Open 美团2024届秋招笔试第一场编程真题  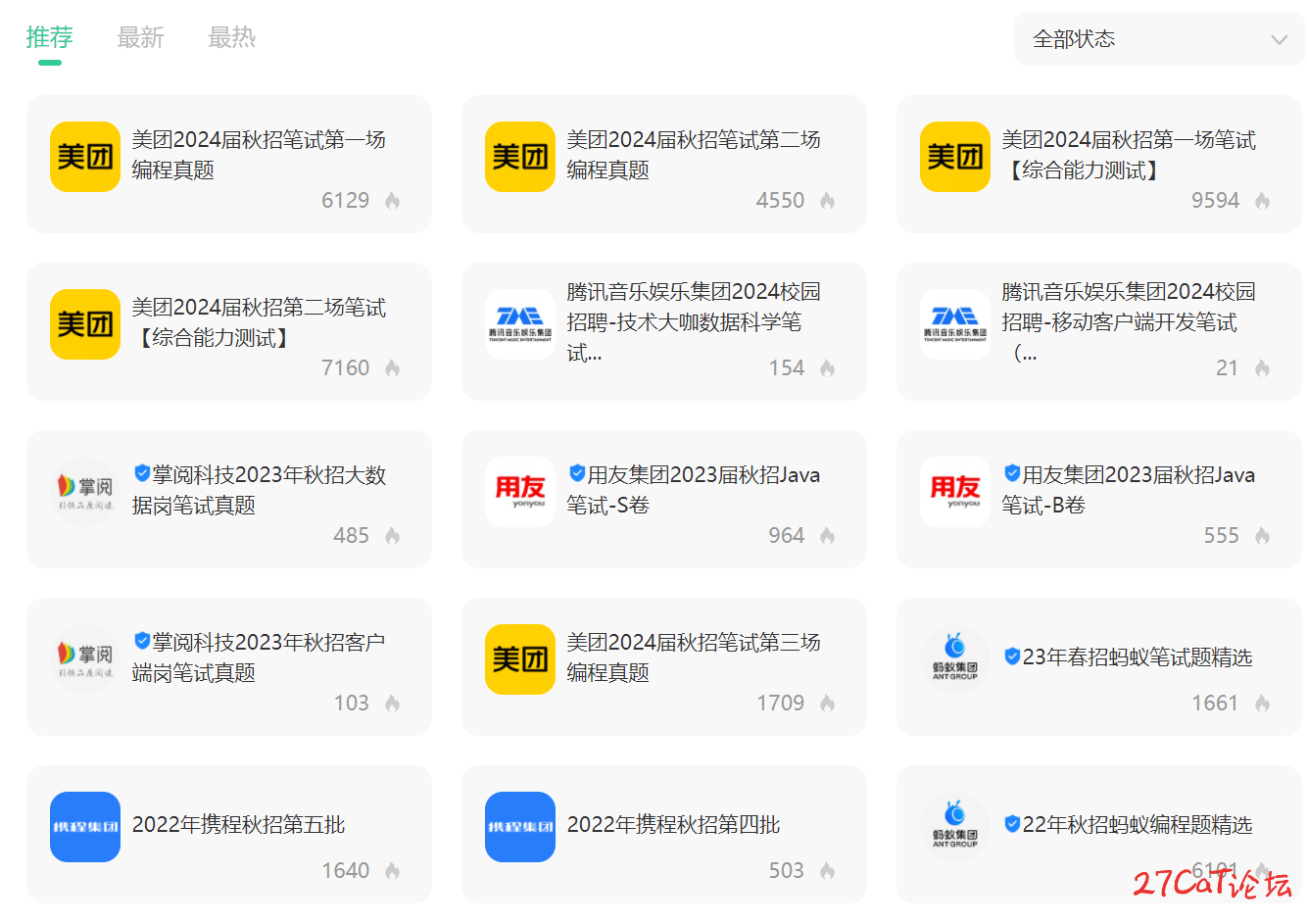[x=259, y=155]
